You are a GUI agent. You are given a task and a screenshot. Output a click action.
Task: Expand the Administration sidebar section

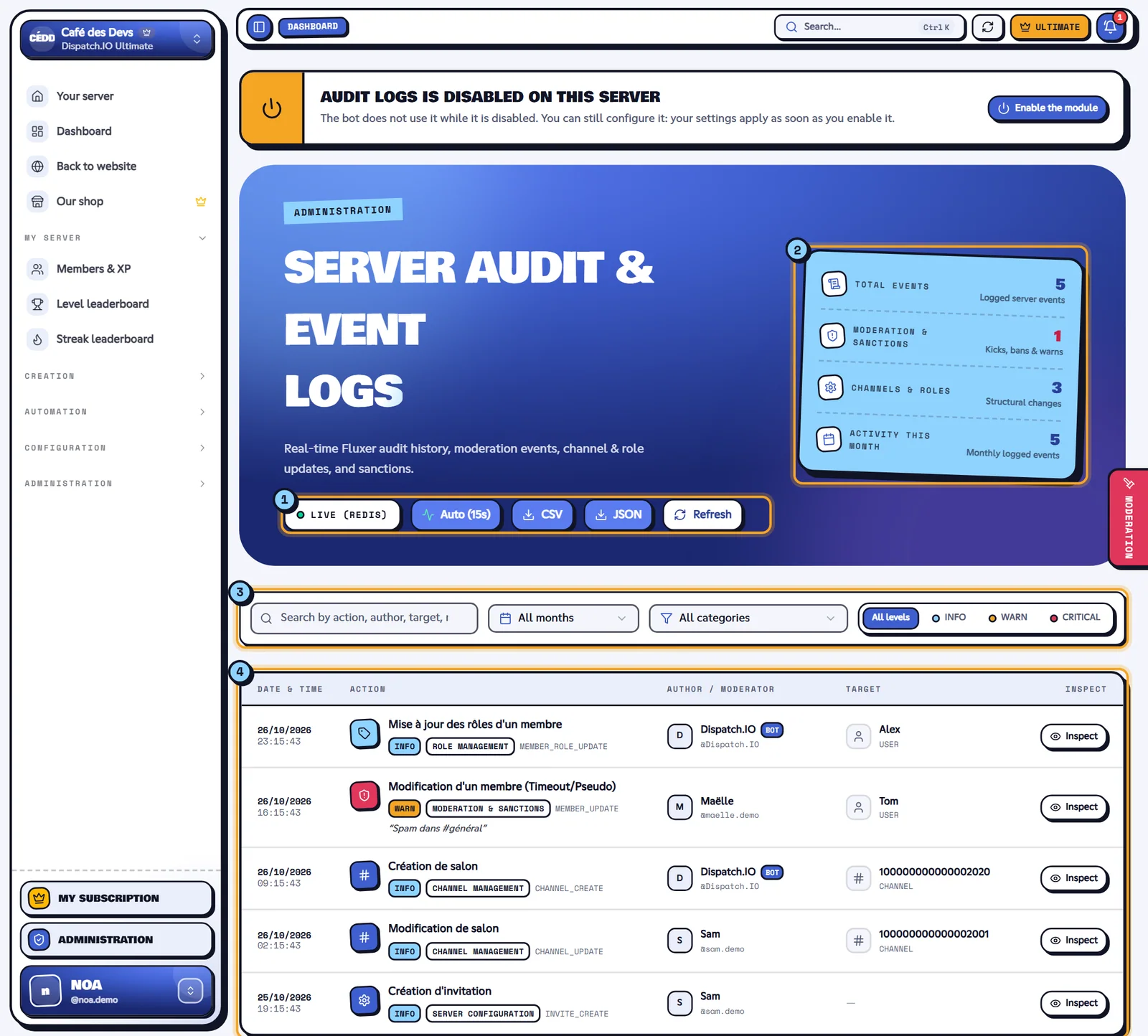click(x=116, y=484)
